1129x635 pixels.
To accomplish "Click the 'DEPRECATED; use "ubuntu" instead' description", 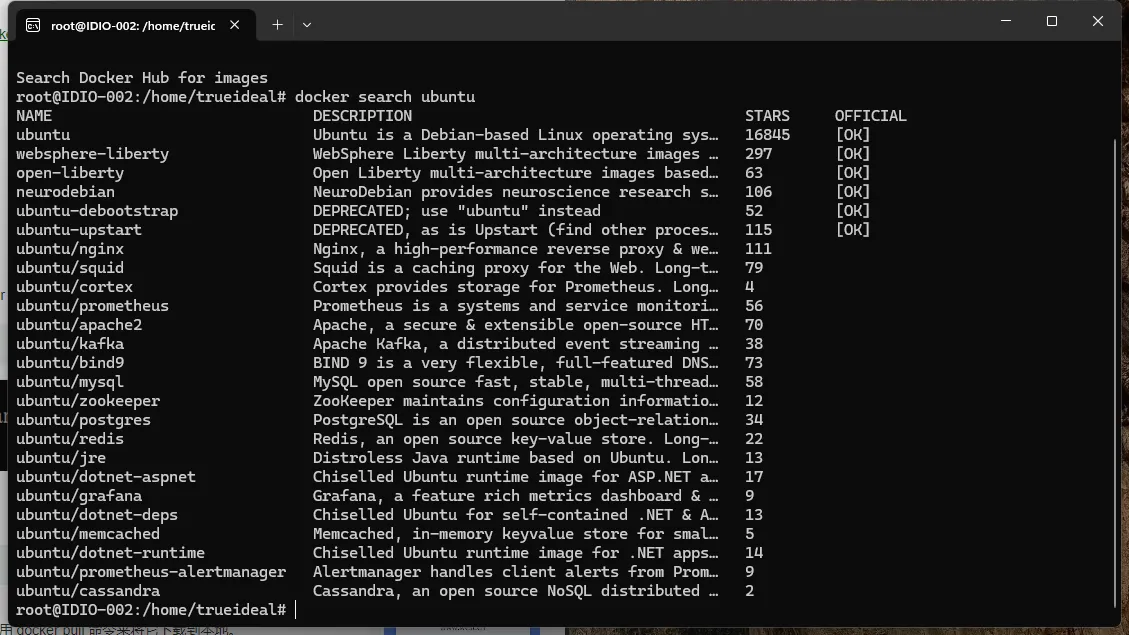I will click(x=456, y=211).
